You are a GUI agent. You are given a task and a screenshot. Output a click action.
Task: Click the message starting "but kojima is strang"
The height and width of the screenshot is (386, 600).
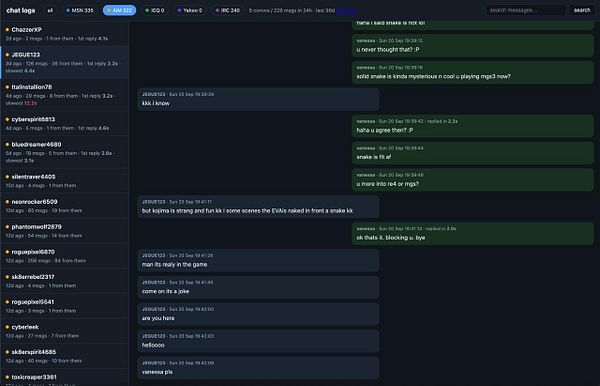coord(258,207)
